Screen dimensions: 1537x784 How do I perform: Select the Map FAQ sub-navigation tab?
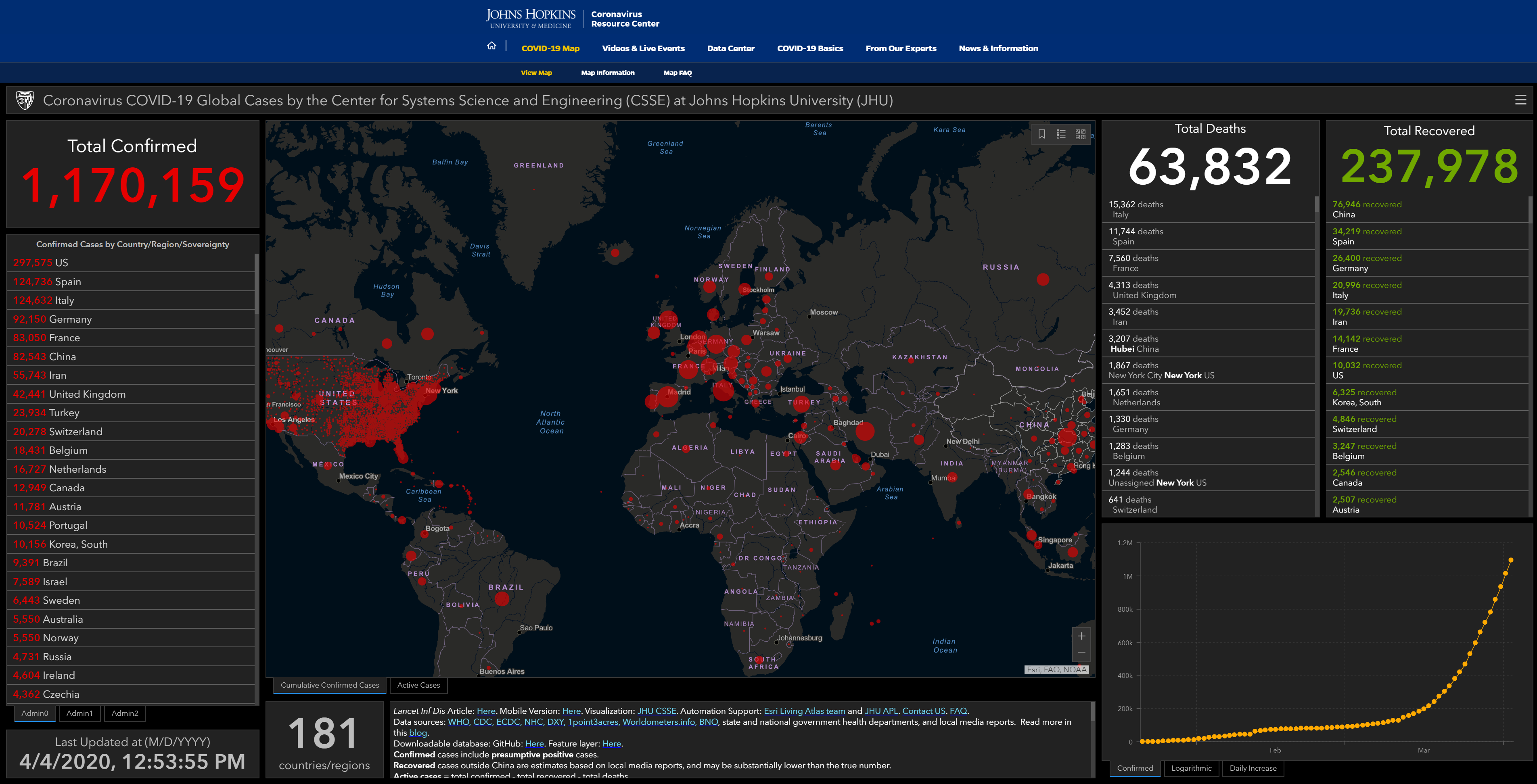click(677, 73)
